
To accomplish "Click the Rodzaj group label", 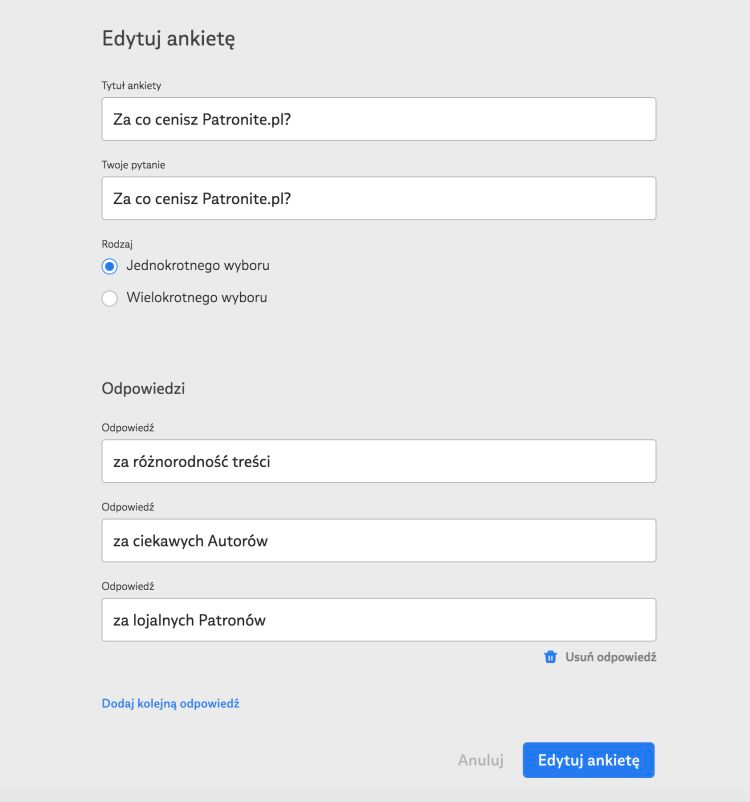I will click(x=118, y=243).
